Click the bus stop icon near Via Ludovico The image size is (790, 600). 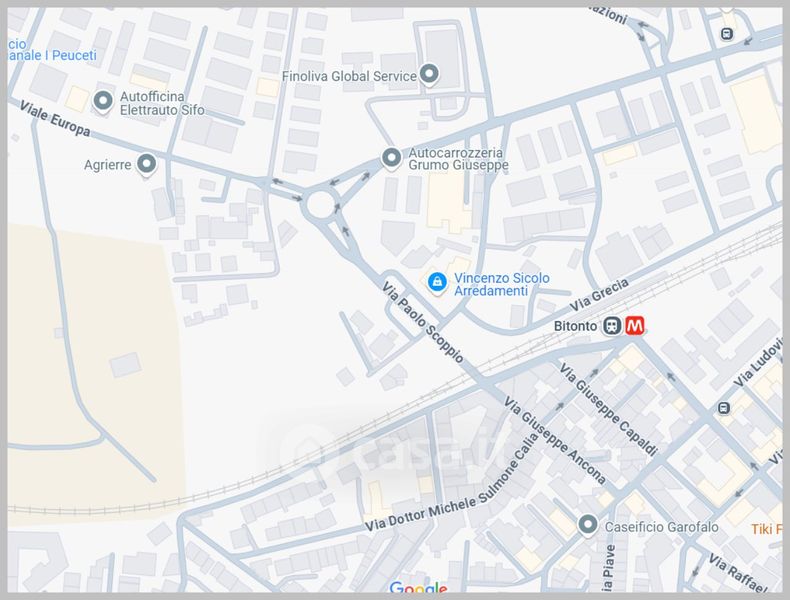click(724, 408)
